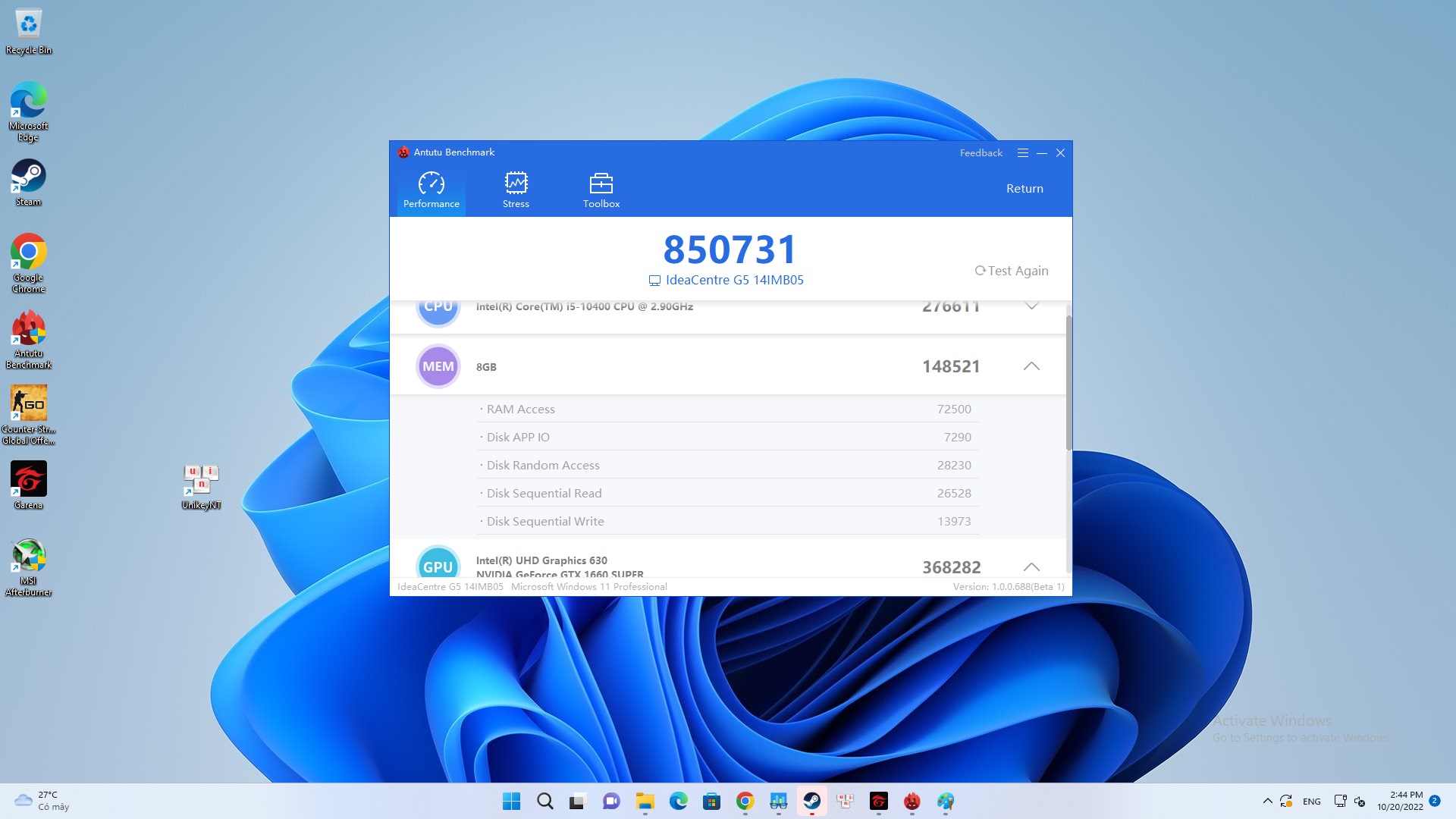Select the Google Chrome desktop shortcut
The image size is (1456, 819).
[x=29, y=263]
